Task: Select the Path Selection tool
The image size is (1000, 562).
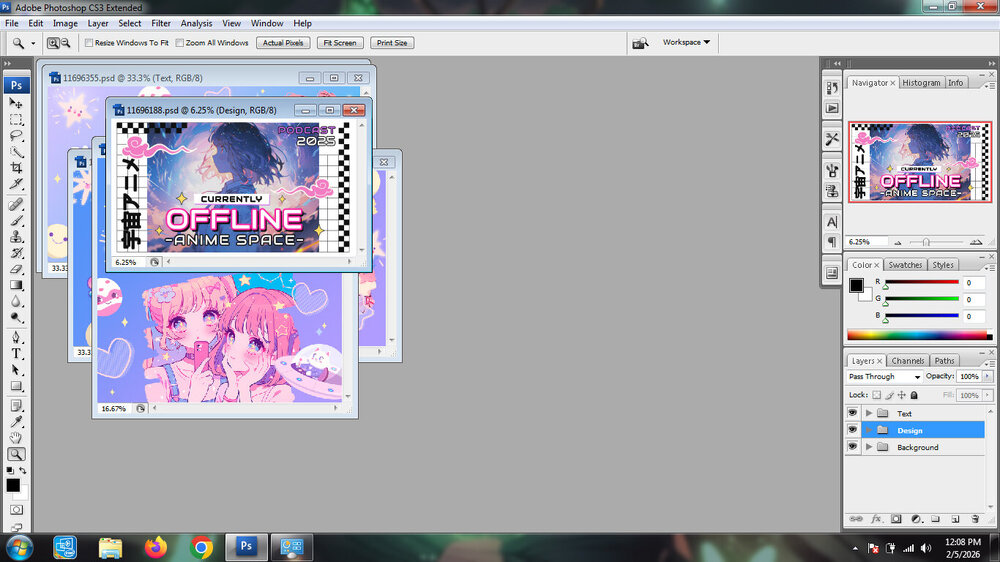Action: (16, 370)
